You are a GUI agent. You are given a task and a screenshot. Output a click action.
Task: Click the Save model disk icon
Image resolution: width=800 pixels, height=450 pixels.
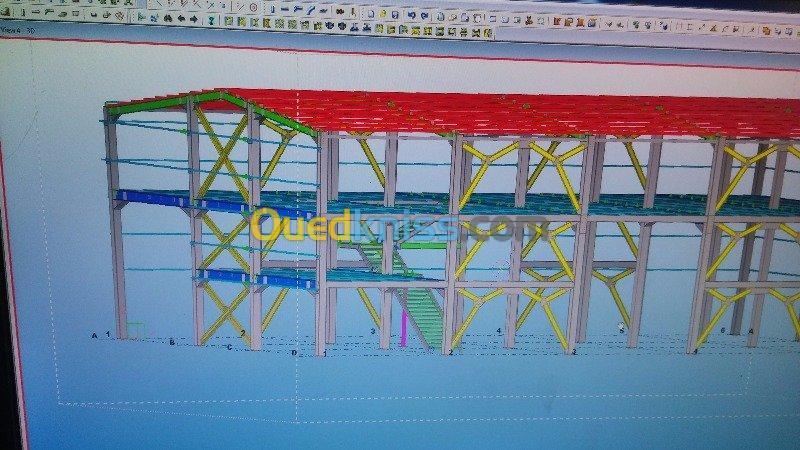pyautogui.click(x=395, y=15)
